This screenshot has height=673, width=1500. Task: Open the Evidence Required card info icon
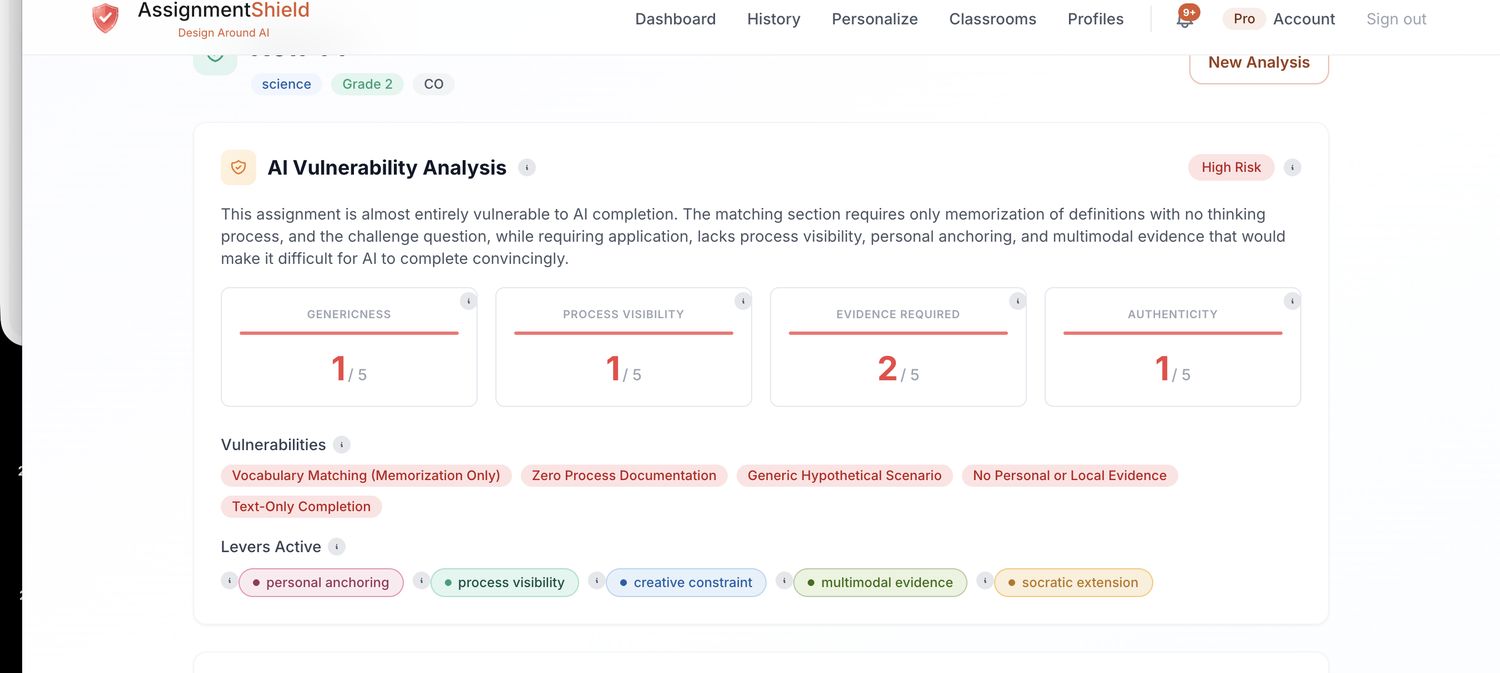click(x=1017, y=301)
